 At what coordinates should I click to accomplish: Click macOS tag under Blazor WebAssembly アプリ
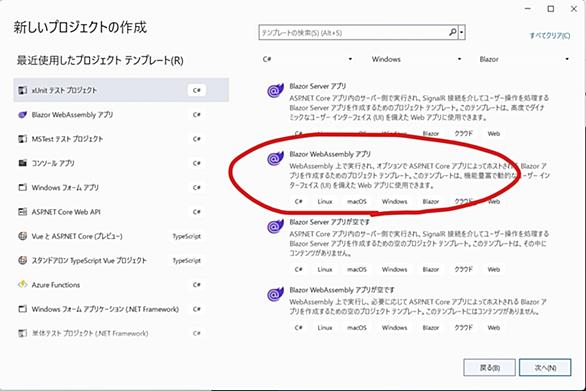357,201
